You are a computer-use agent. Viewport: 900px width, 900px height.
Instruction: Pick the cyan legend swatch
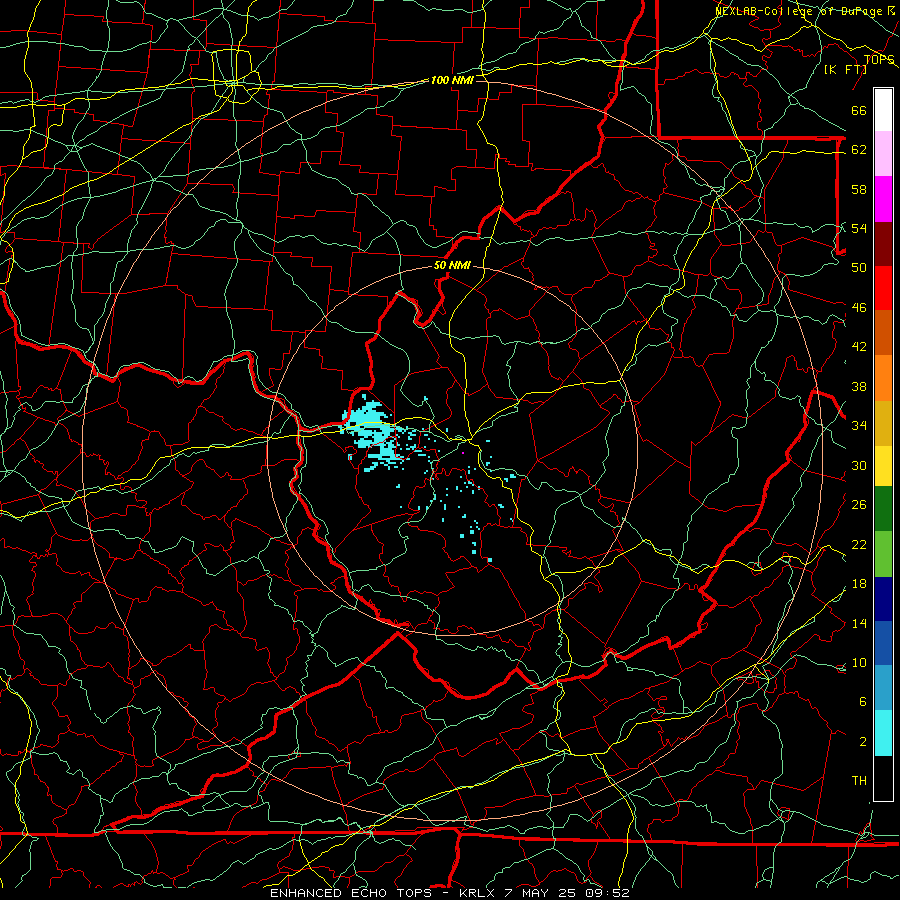tap(883, 733)
